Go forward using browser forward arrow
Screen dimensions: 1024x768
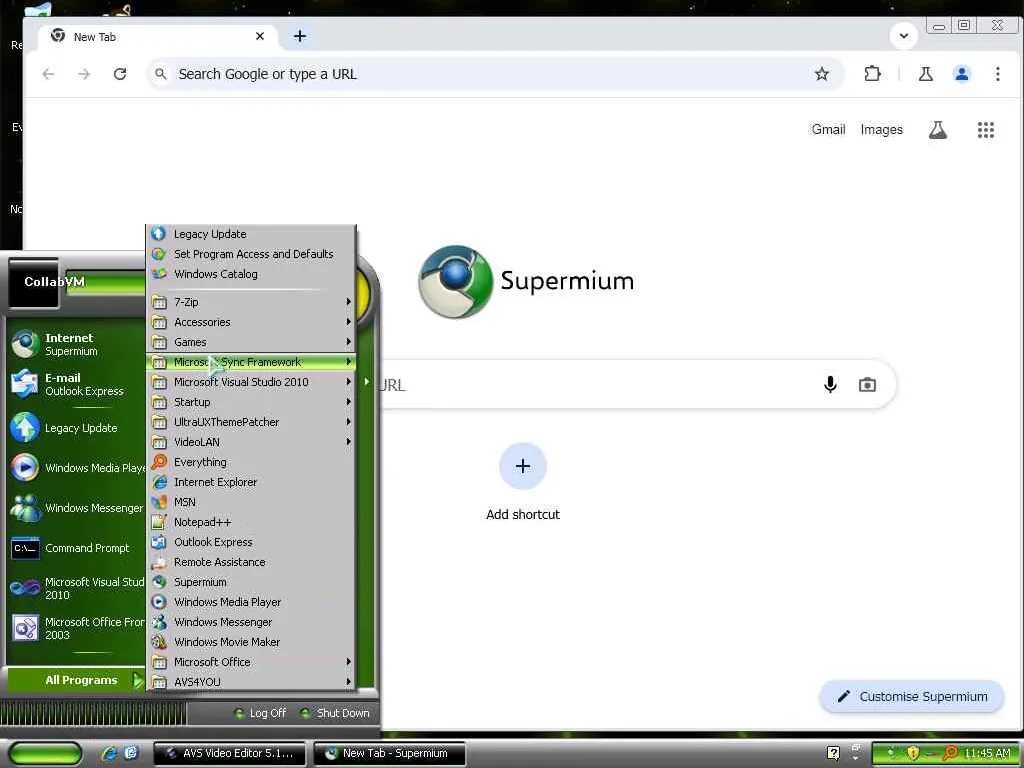click(x=84, y=74)
